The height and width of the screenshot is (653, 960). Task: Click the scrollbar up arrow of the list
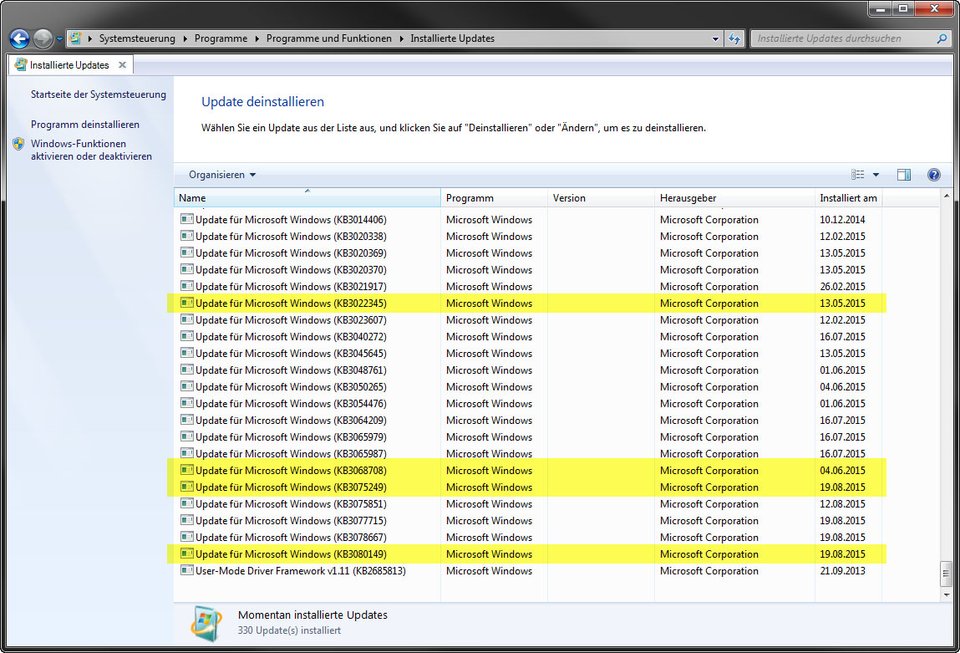coord(947,196)
